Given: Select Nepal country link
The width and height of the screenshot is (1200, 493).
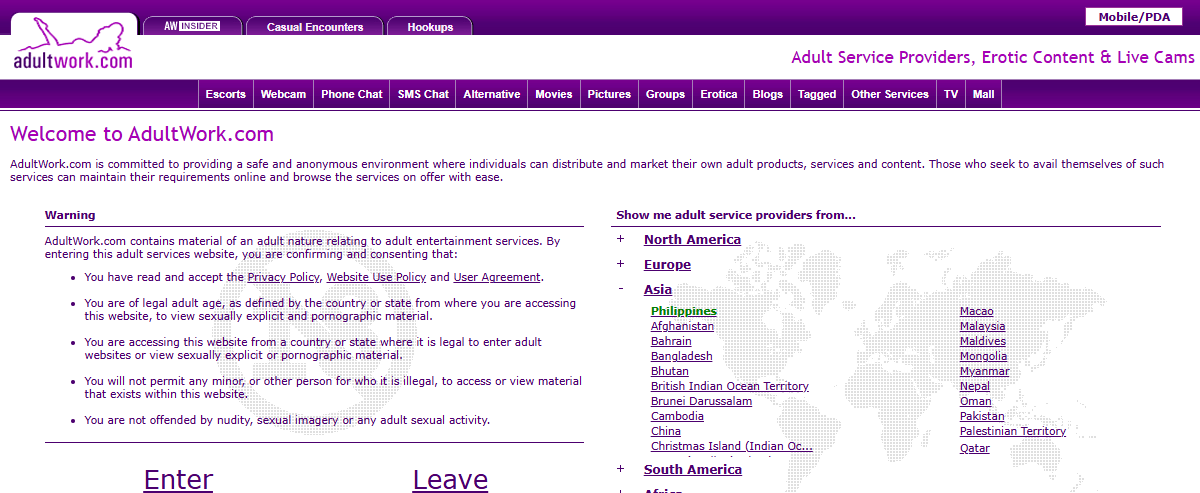Looking at the screenshot, I should (x=975, y=386).
